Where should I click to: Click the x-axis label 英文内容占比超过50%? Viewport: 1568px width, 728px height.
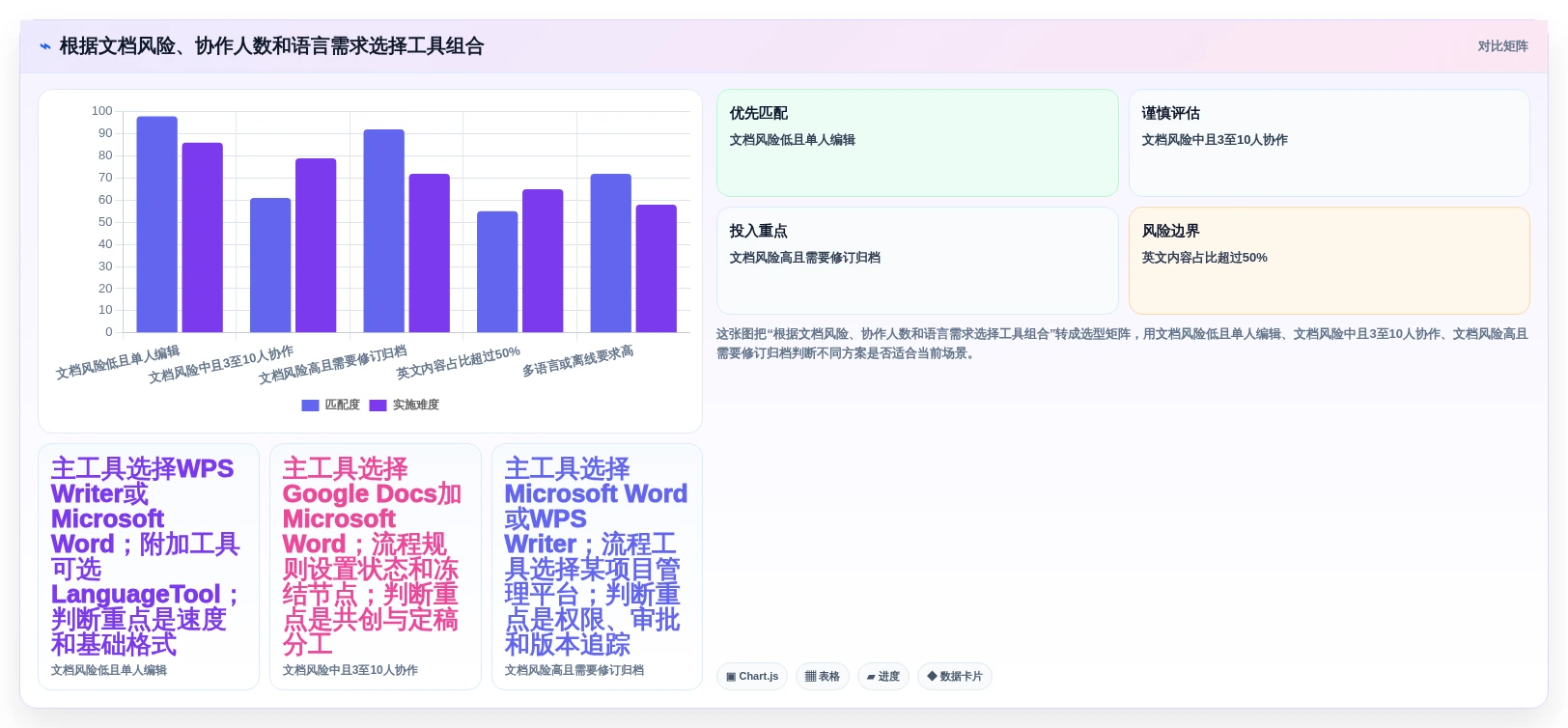point(459,363)
